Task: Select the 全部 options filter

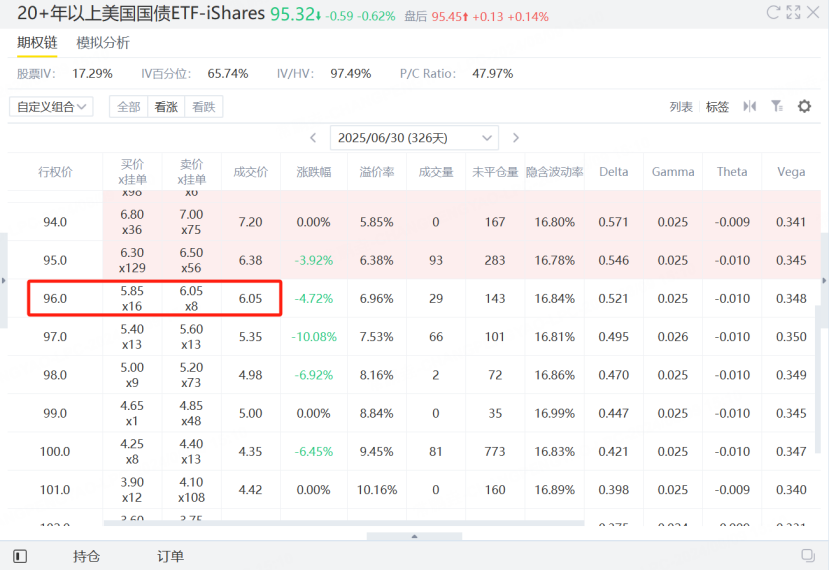Action: coord(129,107)
